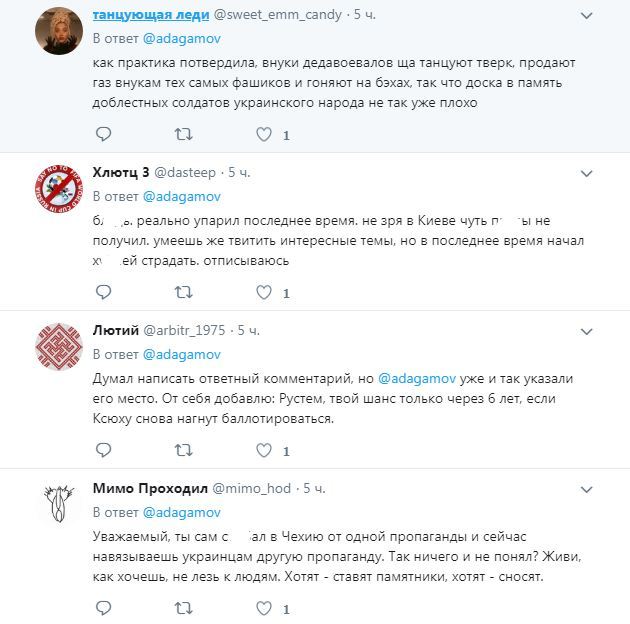This screenshot has height=624, width=630.
Task: Retweet the tweet by @mimo_hod
Action: [x=183, y=607]
